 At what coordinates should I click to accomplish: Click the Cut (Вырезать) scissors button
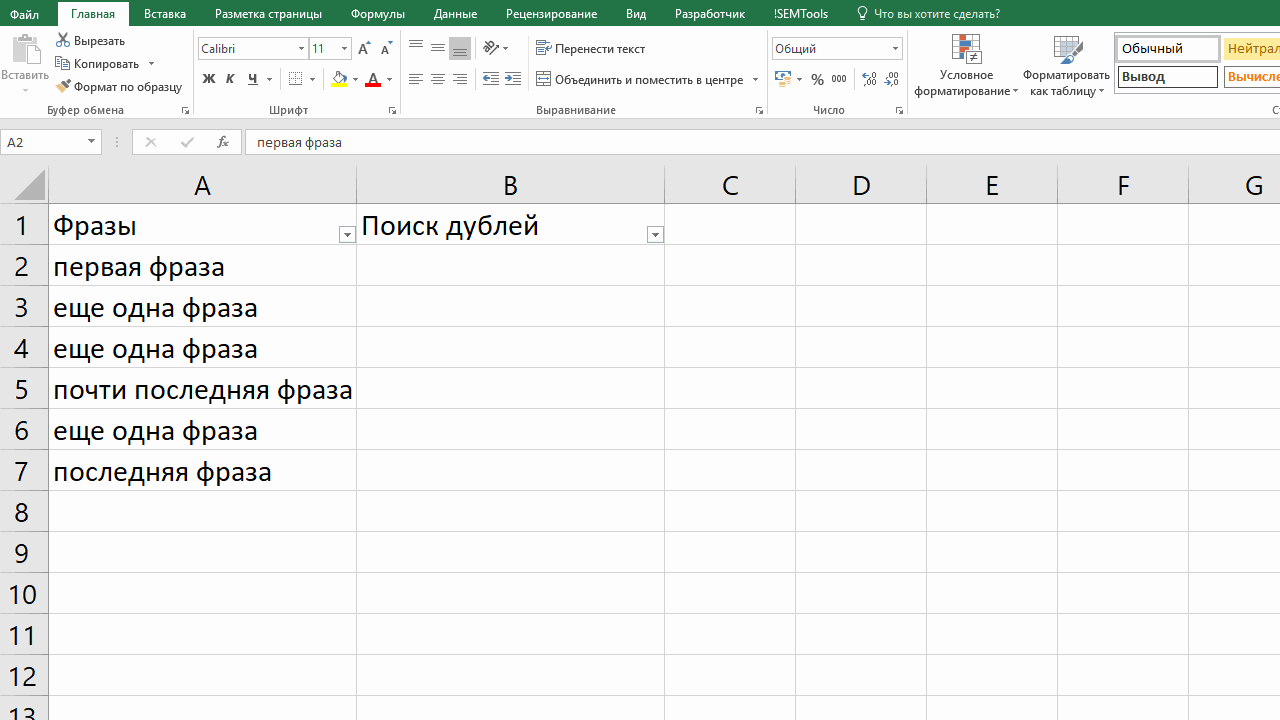point(90,40)
